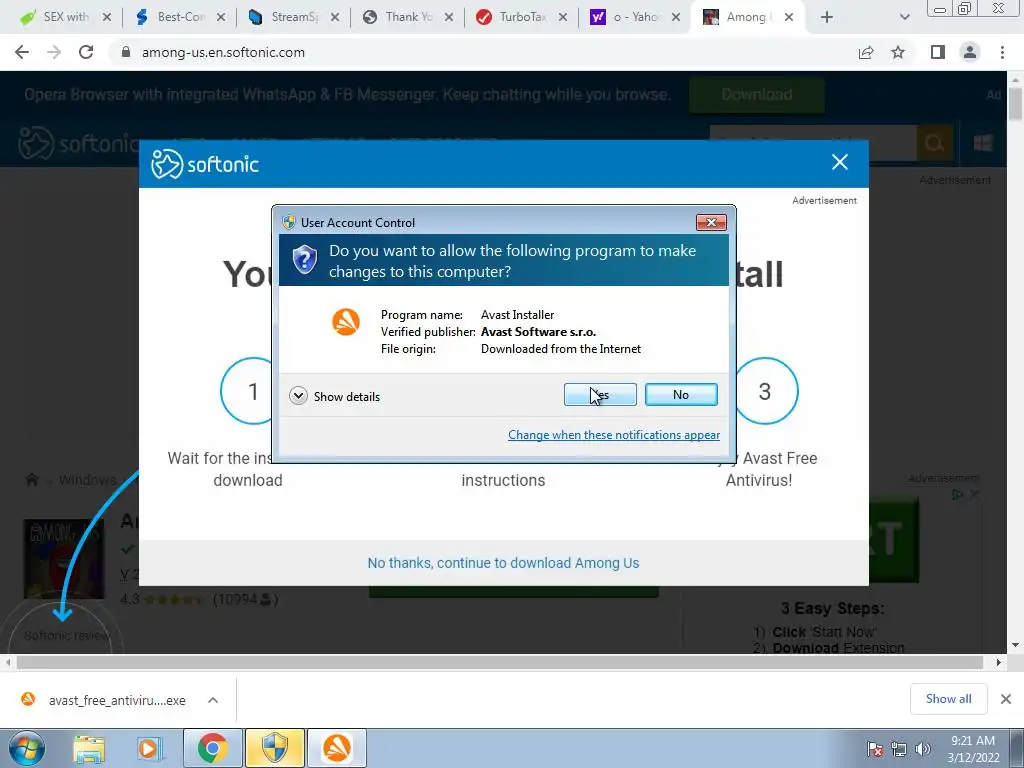Open a new tab with plus button
This screenshot has height=768, width=1024.
pos(827,18)
